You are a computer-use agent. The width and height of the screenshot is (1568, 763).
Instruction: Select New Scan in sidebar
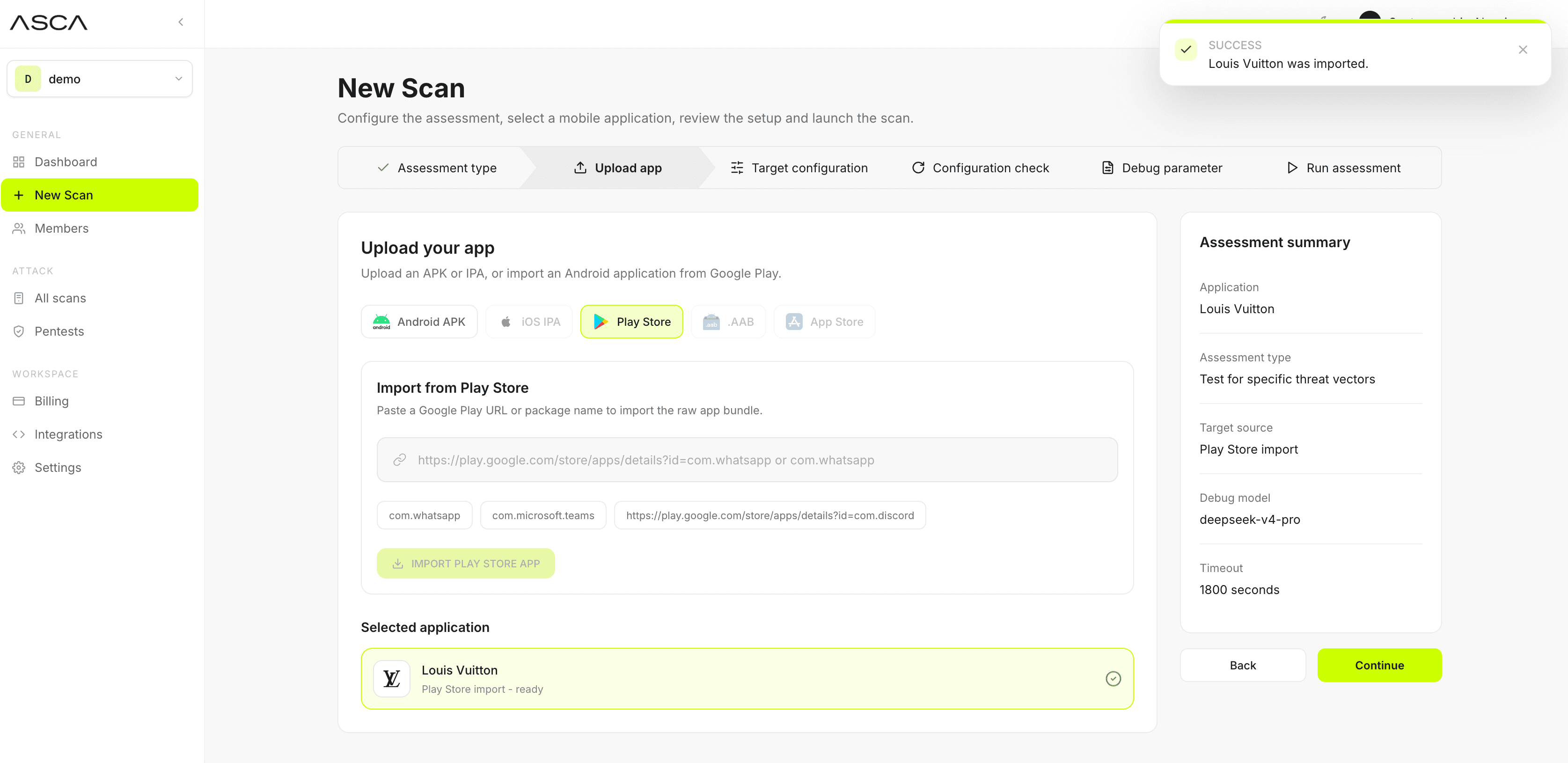click(100, 195)
